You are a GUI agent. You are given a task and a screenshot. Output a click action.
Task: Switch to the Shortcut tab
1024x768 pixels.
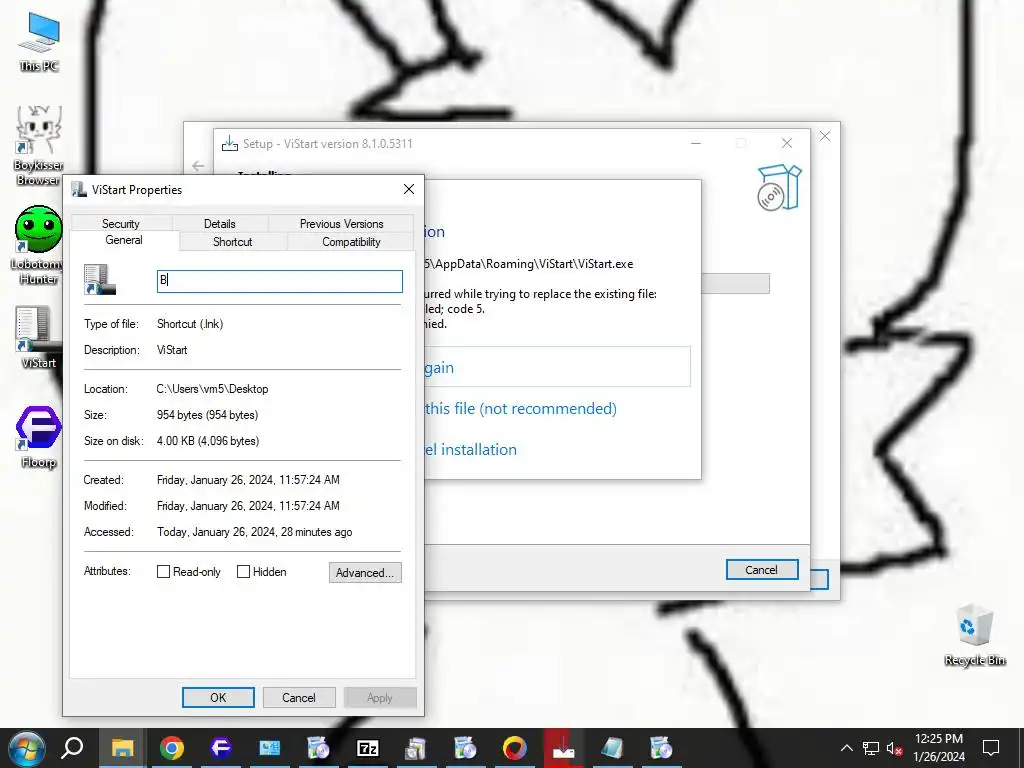click(232, 242)
